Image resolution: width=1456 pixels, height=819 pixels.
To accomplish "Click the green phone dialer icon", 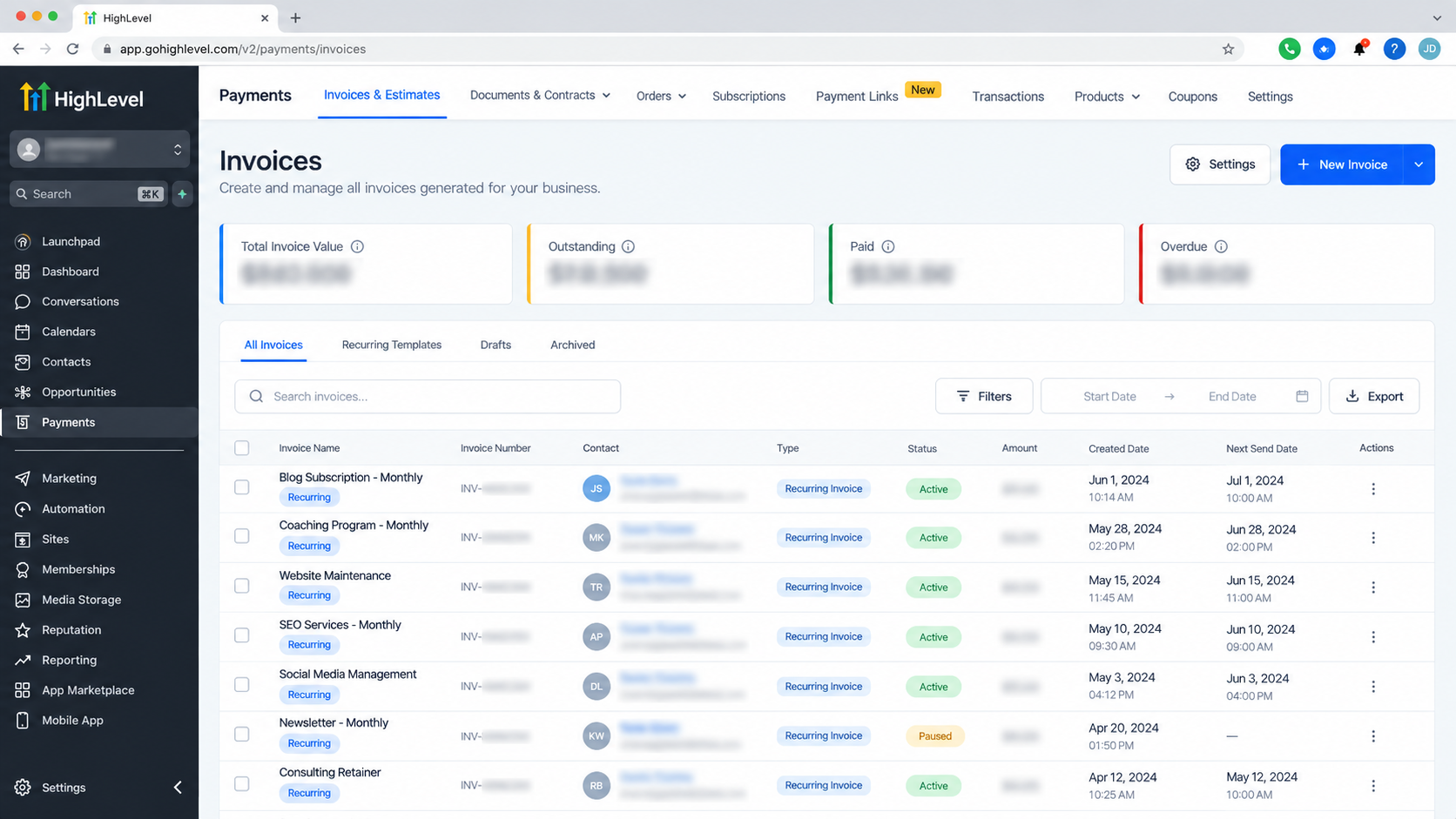I will 1289,49.
